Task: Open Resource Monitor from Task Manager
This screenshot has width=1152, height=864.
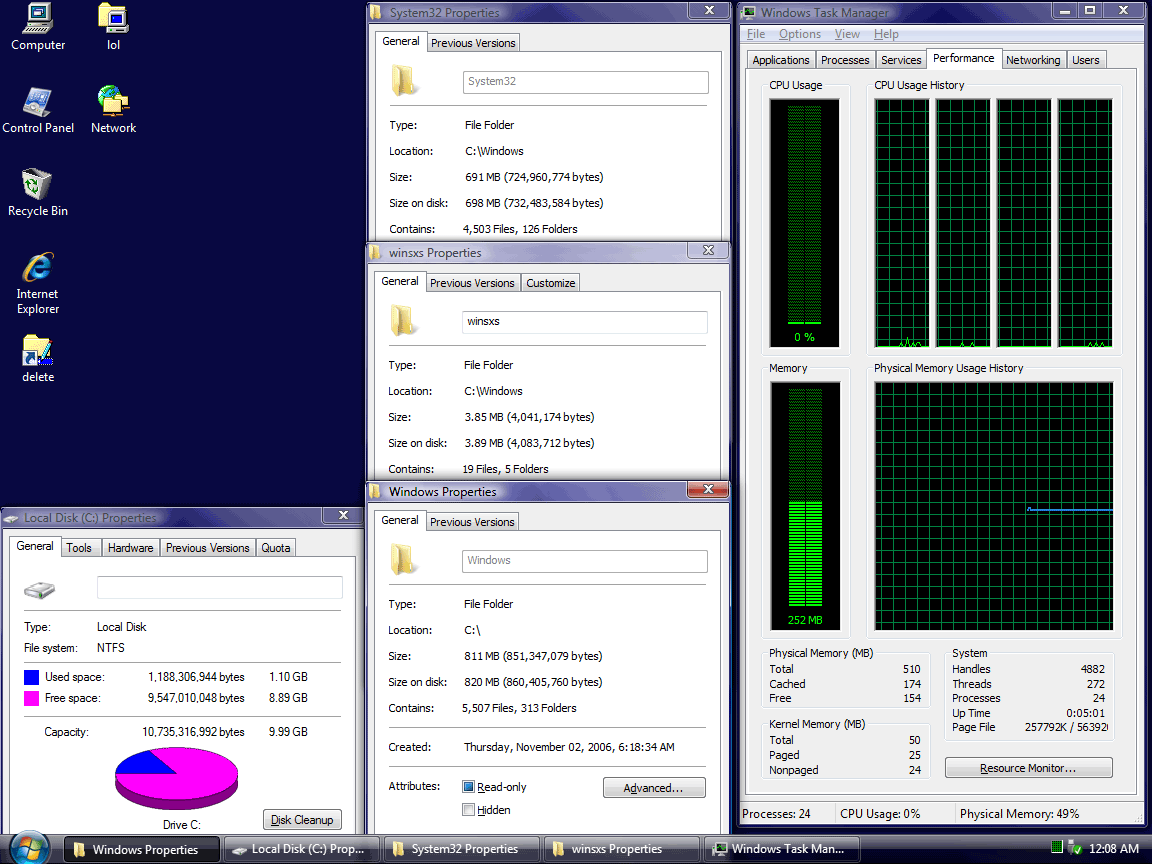Action: coord(1028,768)
